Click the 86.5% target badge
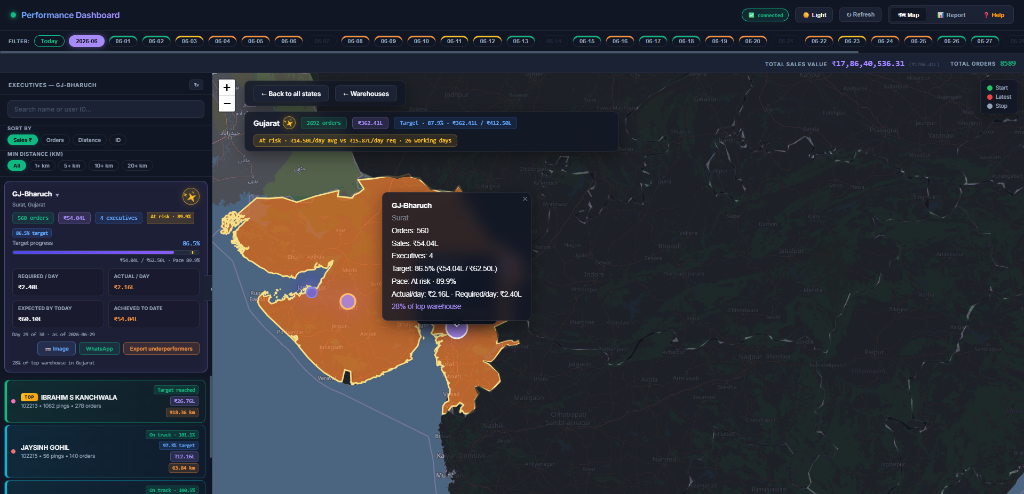 (32, 233)
